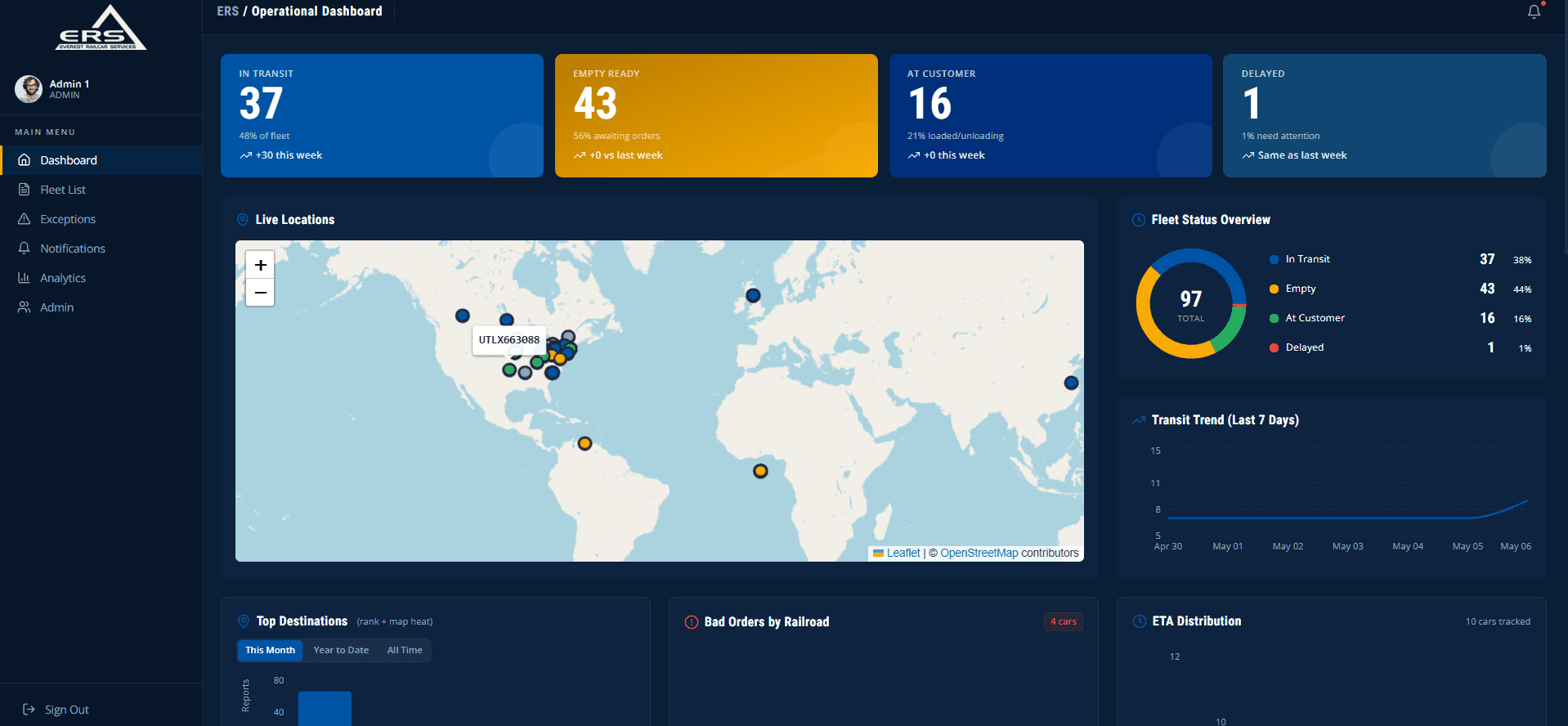
Task: Switch to All Time tab
Action: (405, 651)
